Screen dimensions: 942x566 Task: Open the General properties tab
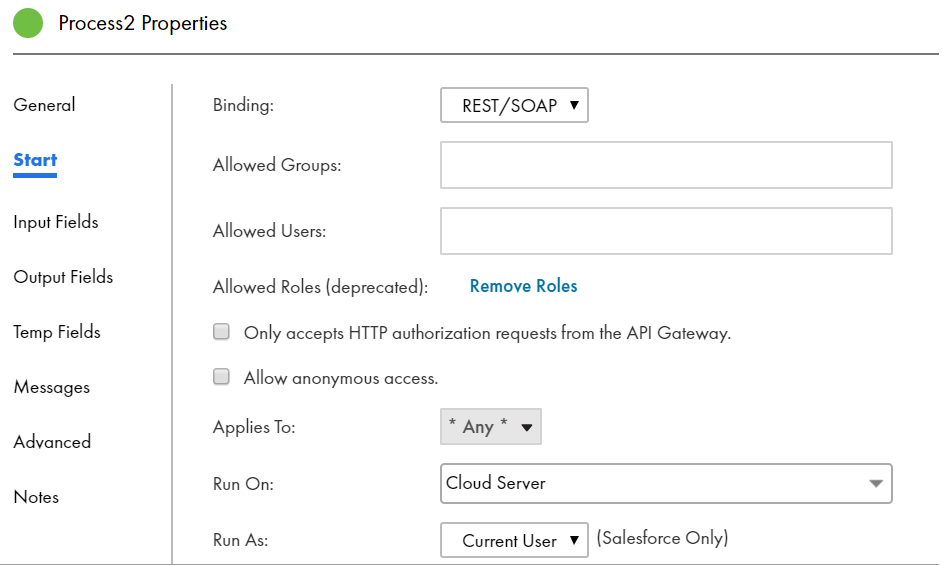44,105
